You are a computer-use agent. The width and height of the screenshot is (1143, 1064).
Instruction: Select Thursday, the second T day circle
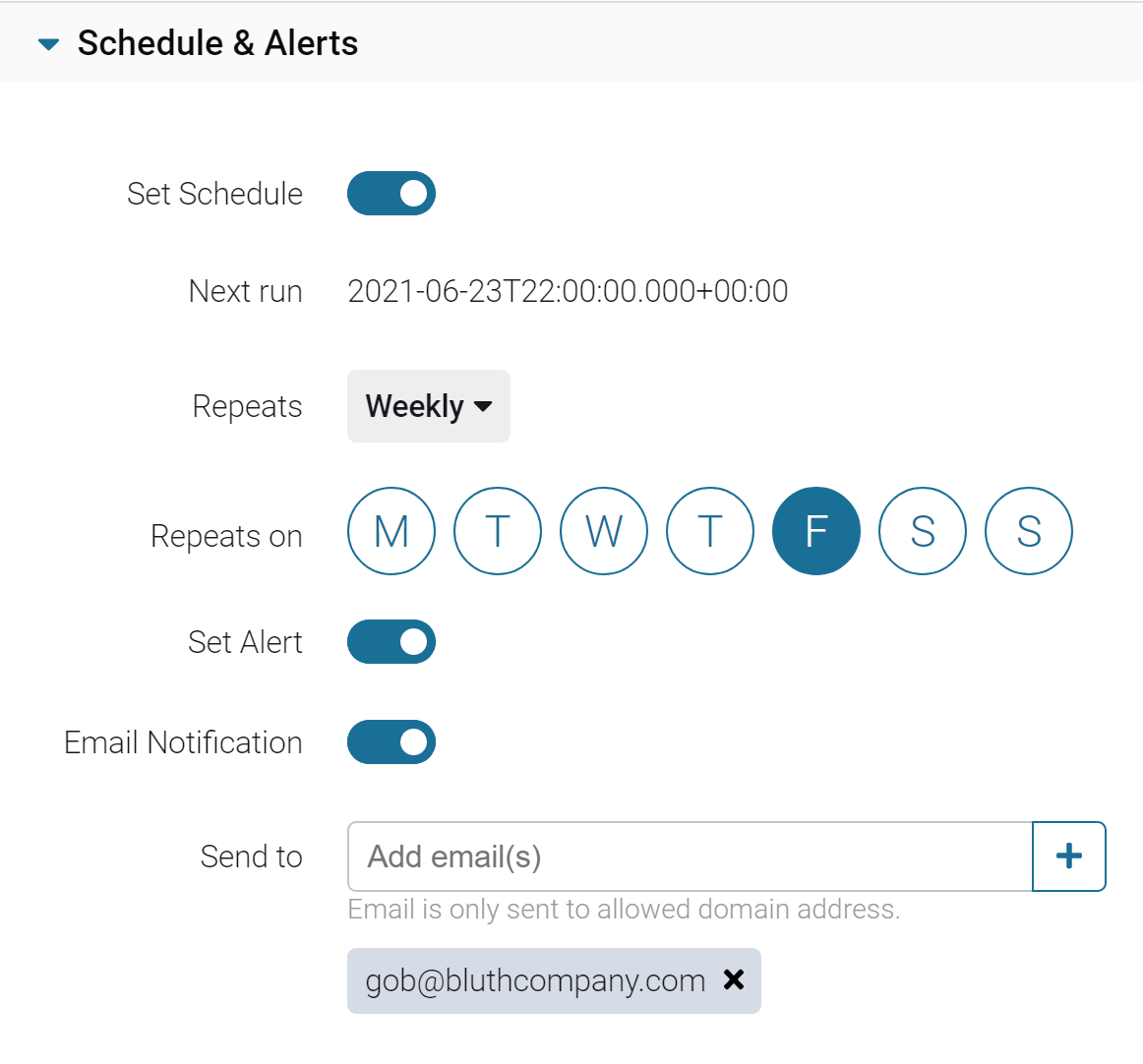710,531
